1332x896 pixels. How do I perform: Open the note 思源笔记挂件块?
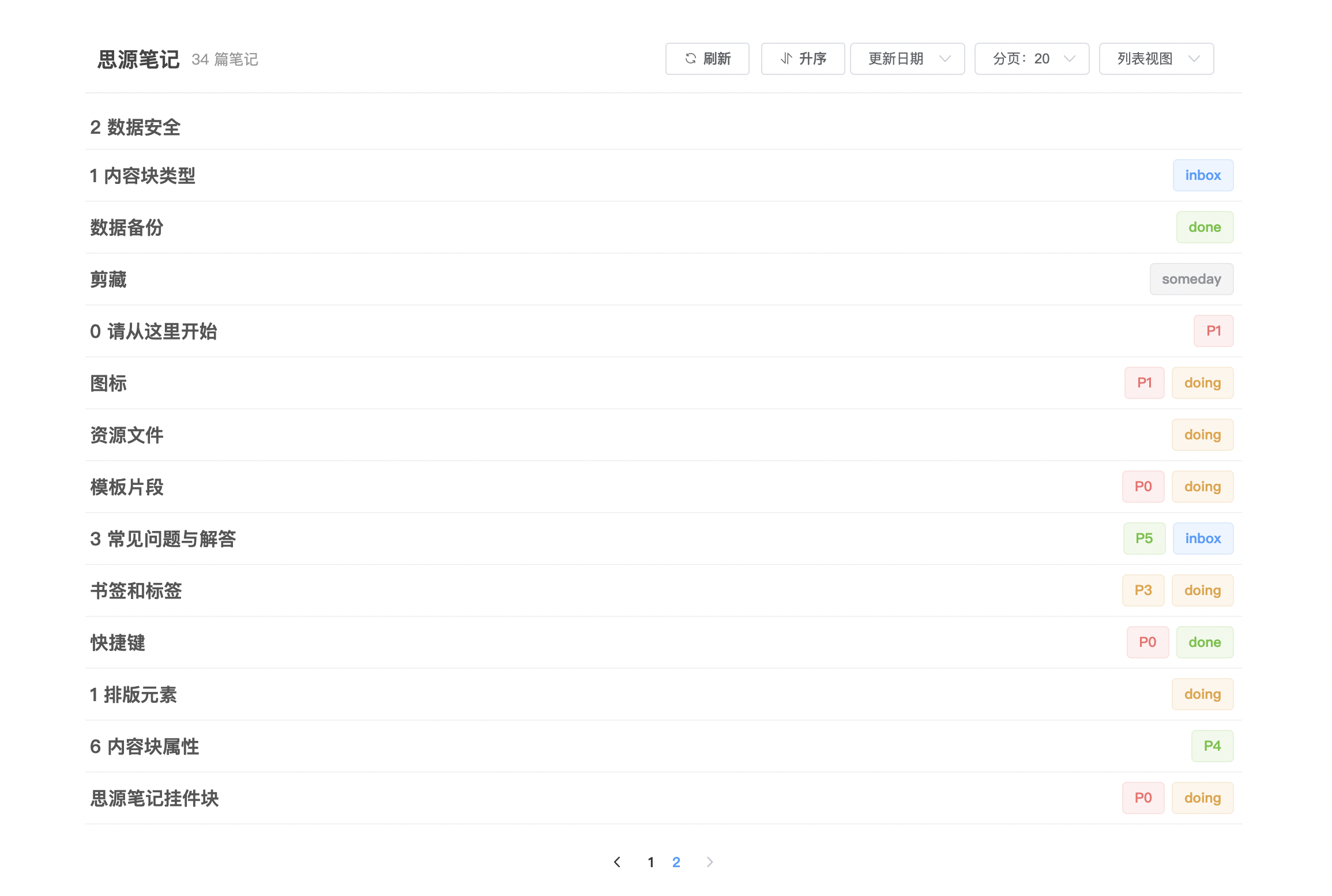155,799
